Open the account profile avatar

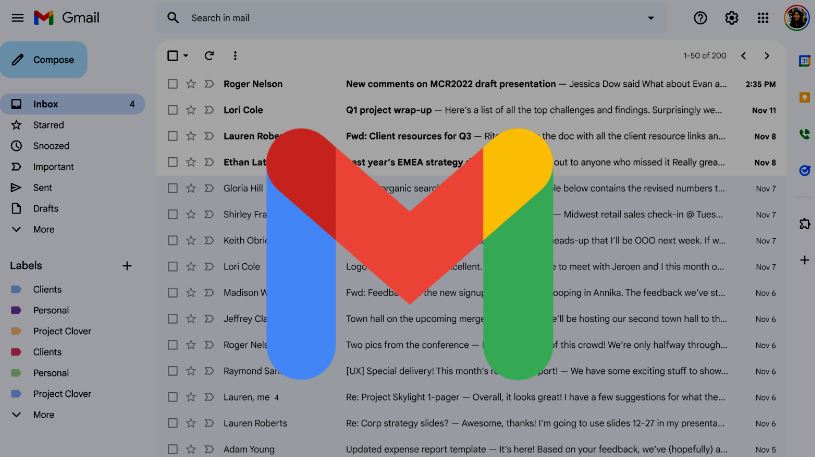click(x=796, y=18)
